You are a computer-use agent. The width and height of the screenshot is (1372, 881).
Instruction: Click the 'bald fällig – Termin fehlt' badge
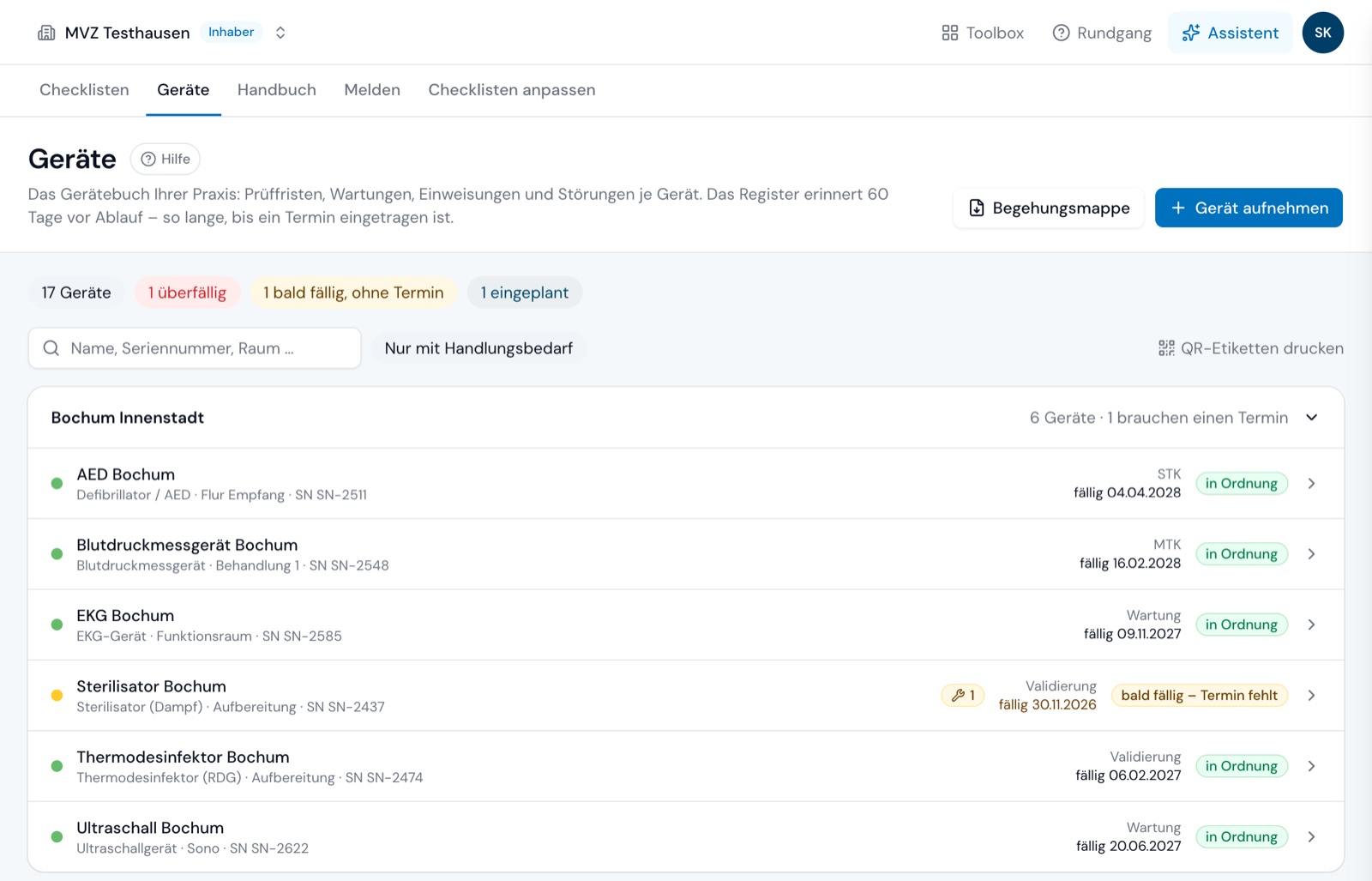coord(1200,696)
